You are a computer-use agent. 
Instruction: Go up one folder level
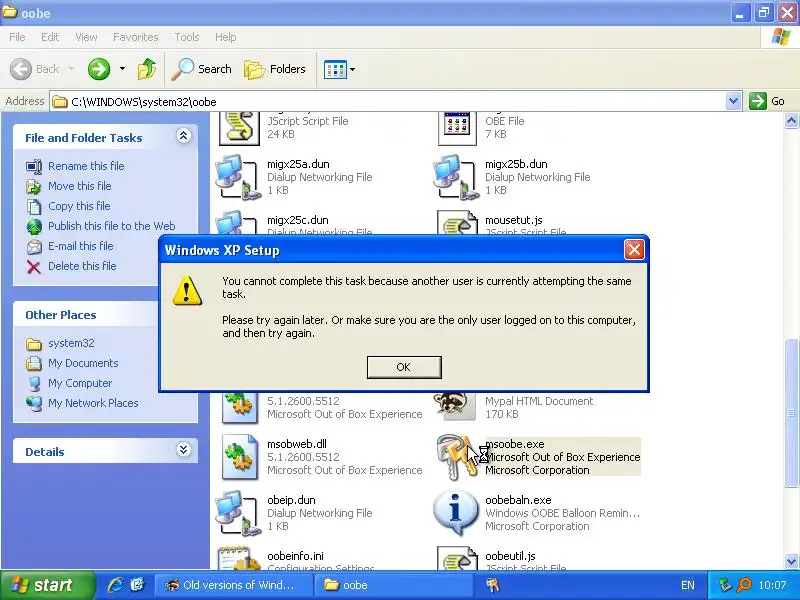click(147, 69)
